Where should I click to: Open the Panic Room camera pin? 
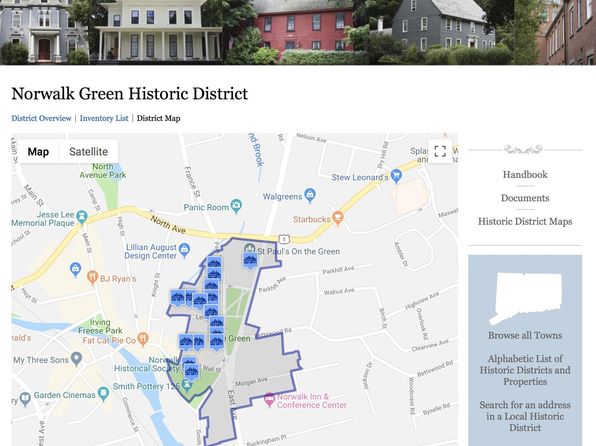236,206
